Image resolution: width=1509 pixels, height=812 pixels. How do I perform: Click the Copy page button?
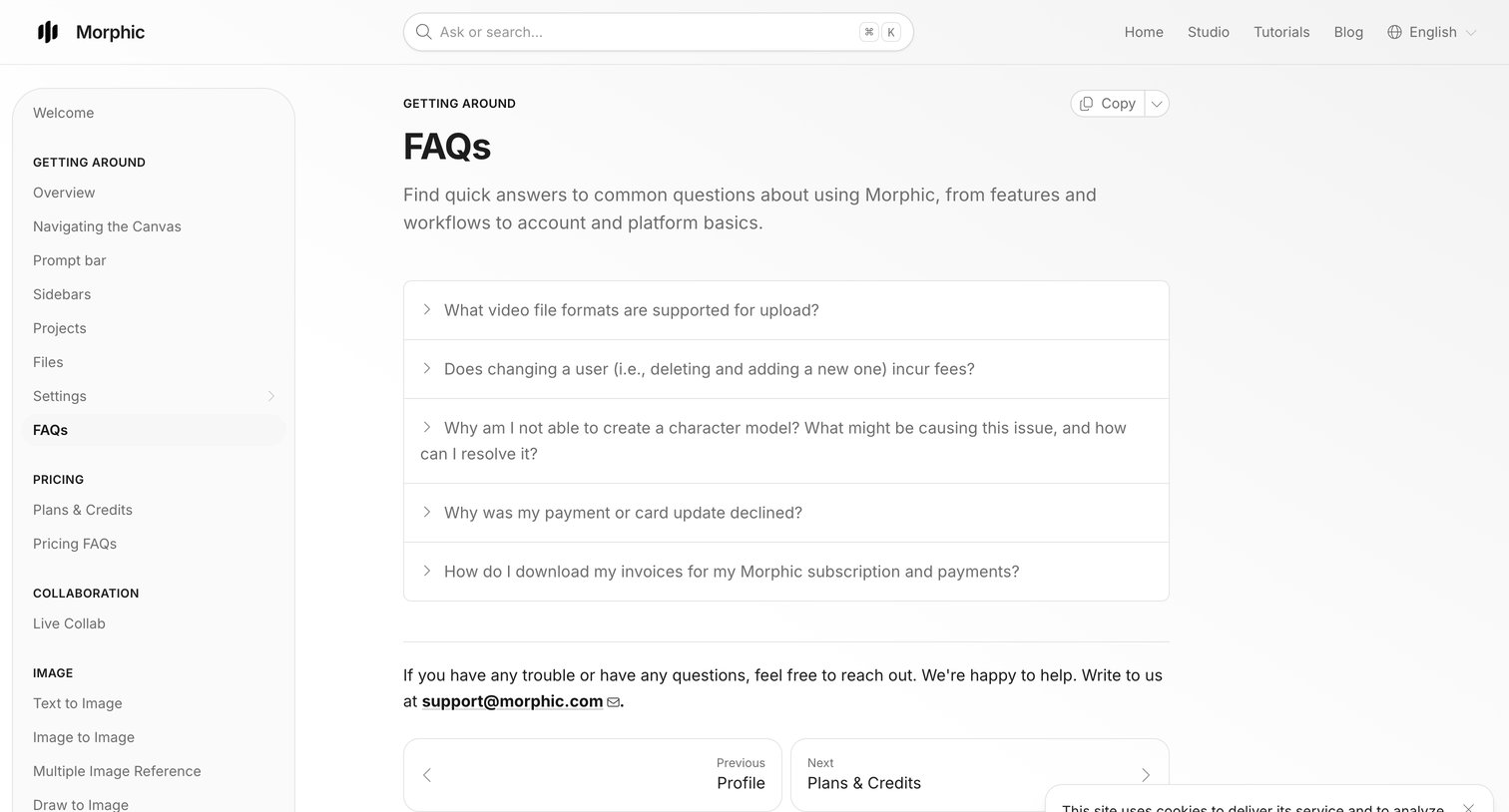tap(1108, 104)
